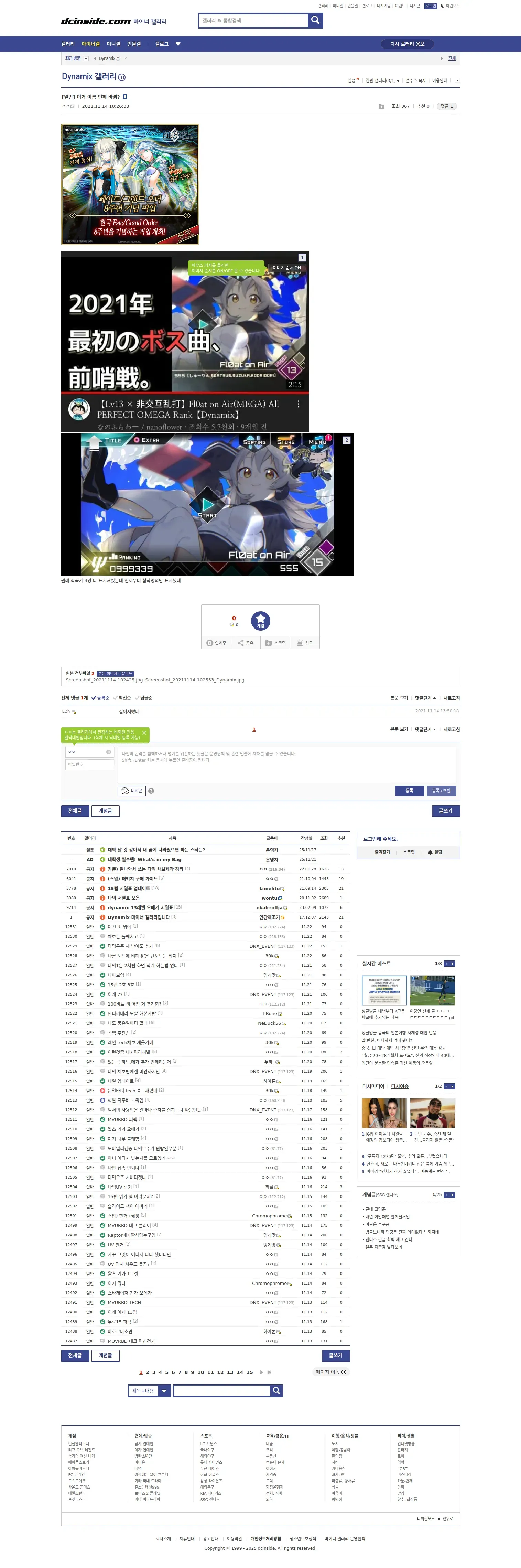
Task: Open the 디시콘 emoticon picker
Action: pyautogui.click(x=131, y=791)
